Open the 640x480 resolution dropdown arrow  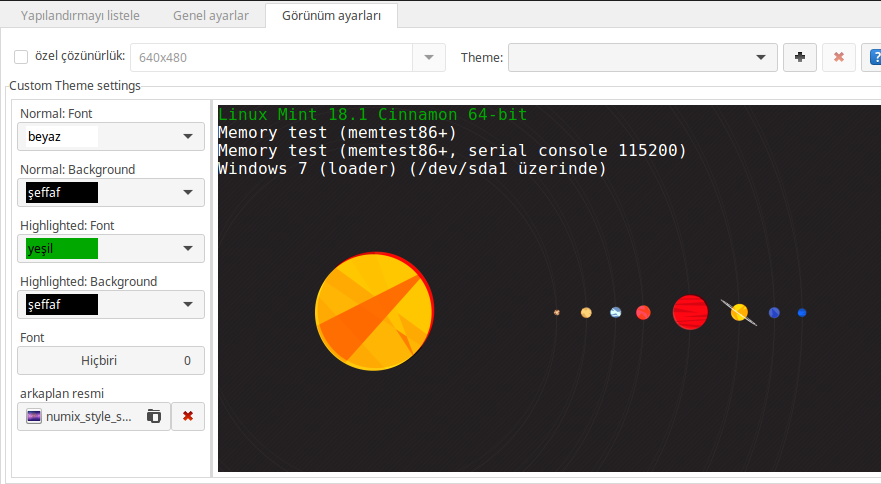point(429,57)
